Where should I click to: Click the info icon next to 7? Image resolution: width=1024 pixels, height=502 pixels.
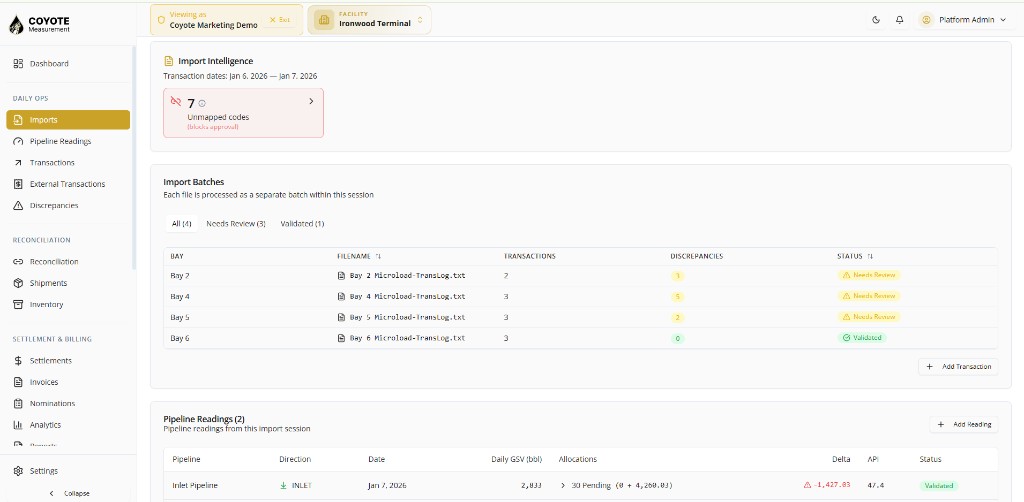202,104
